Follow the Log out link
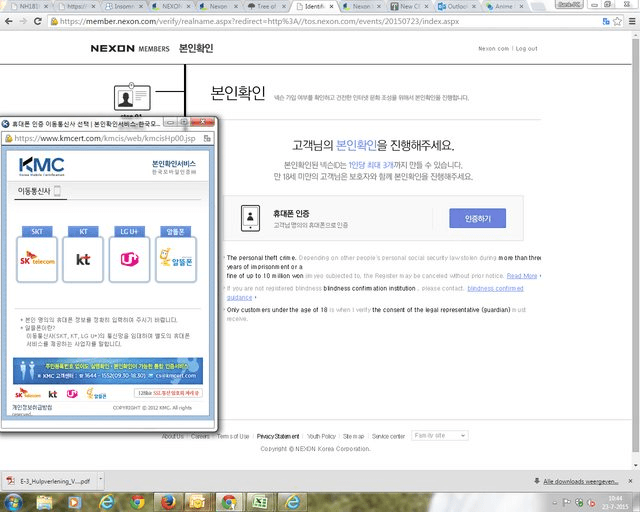Image resolution: width=640 pixels, height=512 pixels. point(526,48)
